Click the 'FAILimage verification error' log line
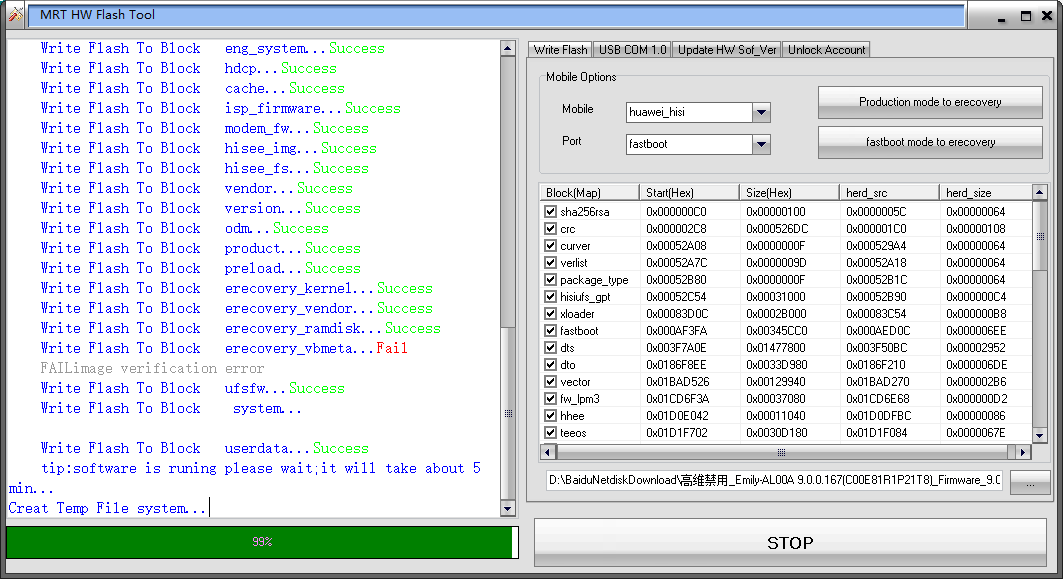 tap(153, 368)
